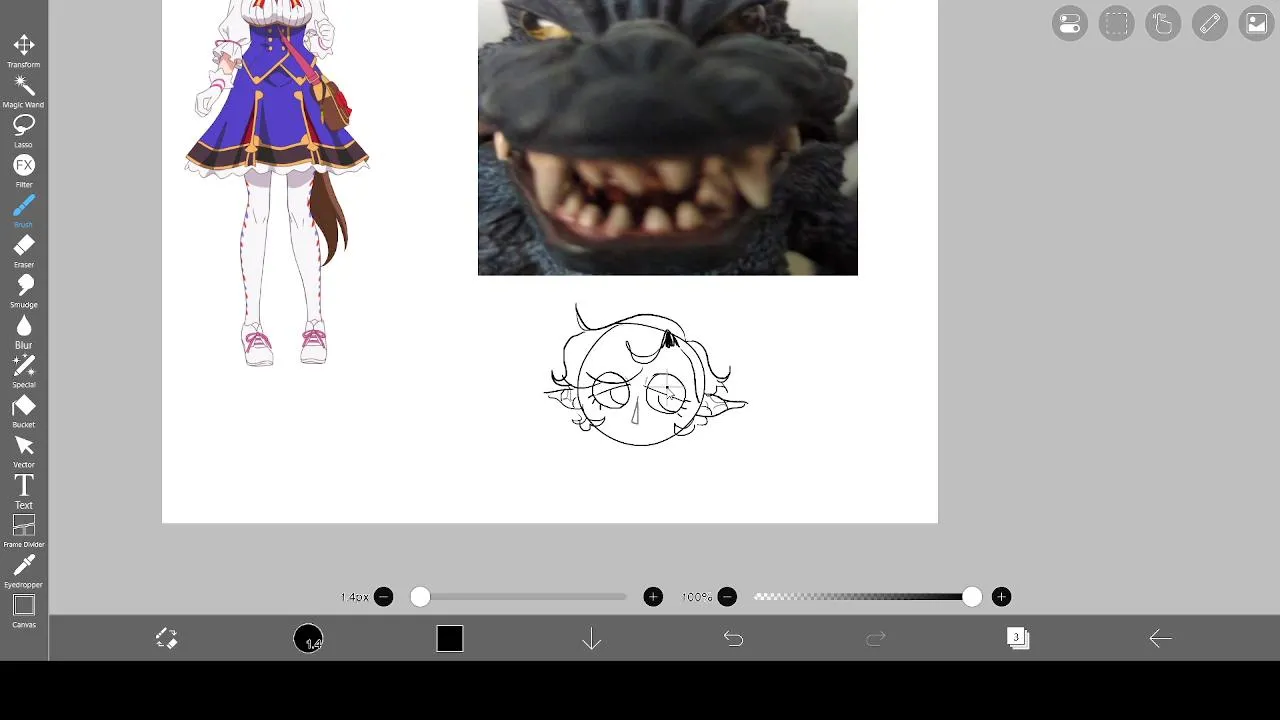
Task: Toggle the view menu switch icon
Action: [1070, 23]
